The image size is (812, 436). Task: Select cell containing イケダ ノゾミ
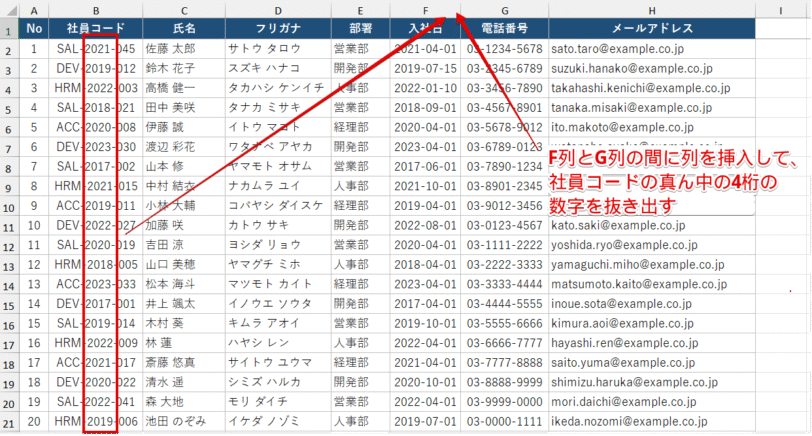pyautogui.click(x=278, y=422)
